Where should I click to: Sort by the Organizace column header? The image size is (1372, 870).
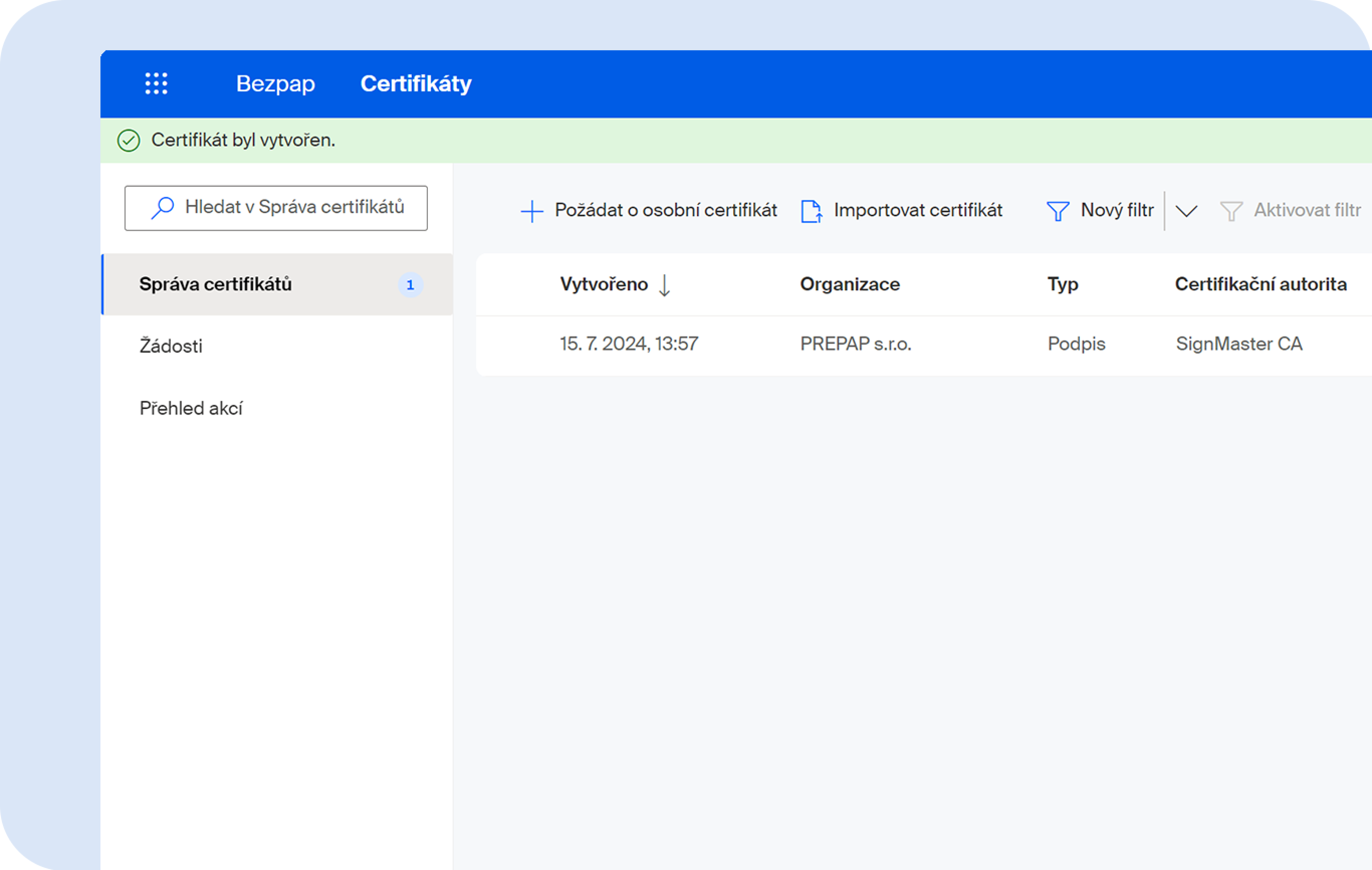click(850, 284)
